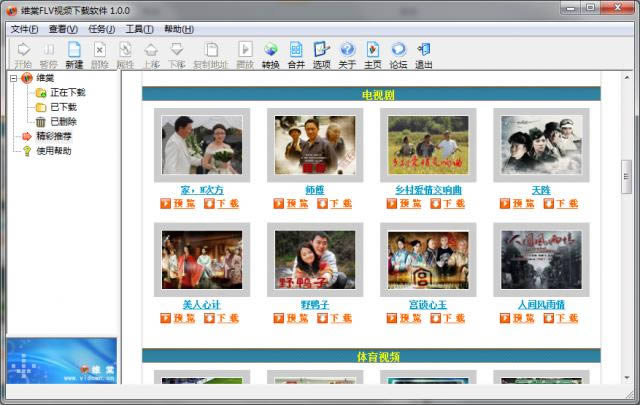Click the 野鸭子 couple thumbnail
Screen dimensions: 640x405
pos(315,260)
